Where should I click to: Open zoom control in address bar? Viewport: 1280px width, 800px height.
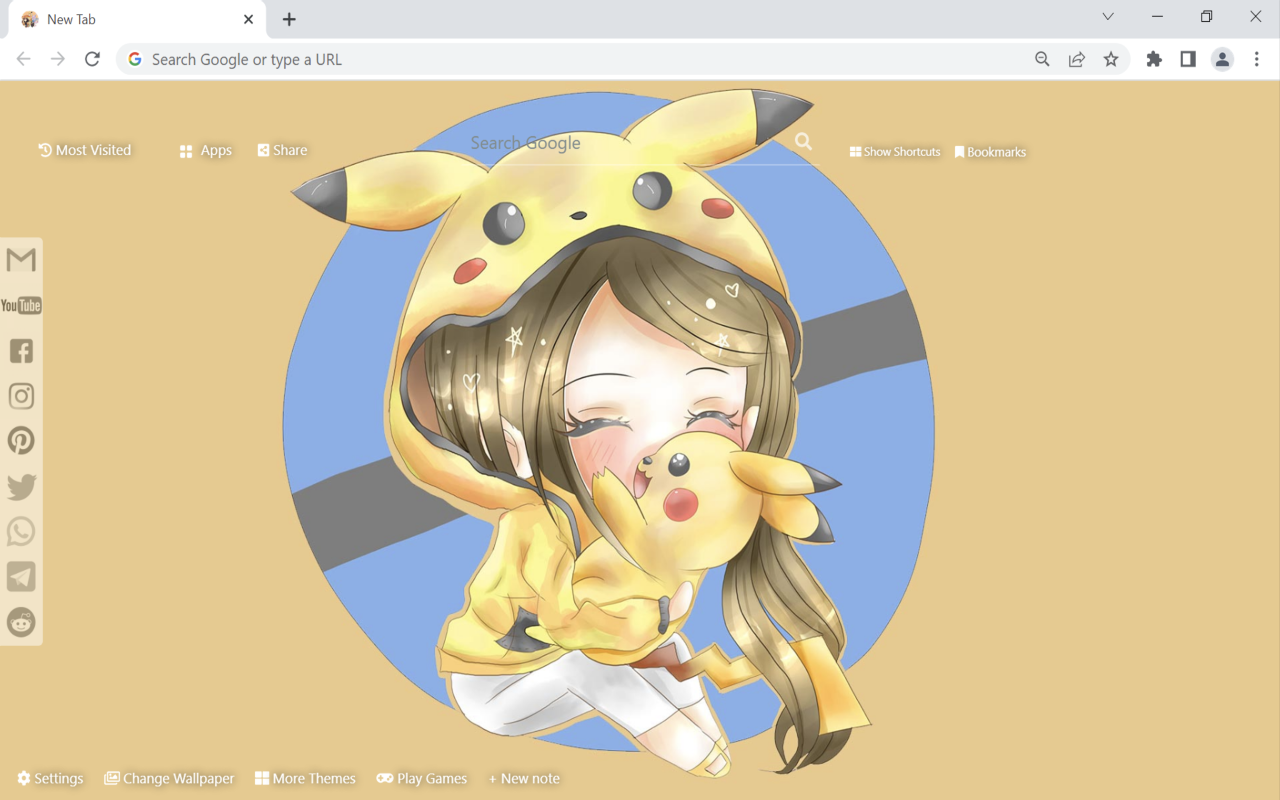pyautogui.click(x=1042, y=59)
